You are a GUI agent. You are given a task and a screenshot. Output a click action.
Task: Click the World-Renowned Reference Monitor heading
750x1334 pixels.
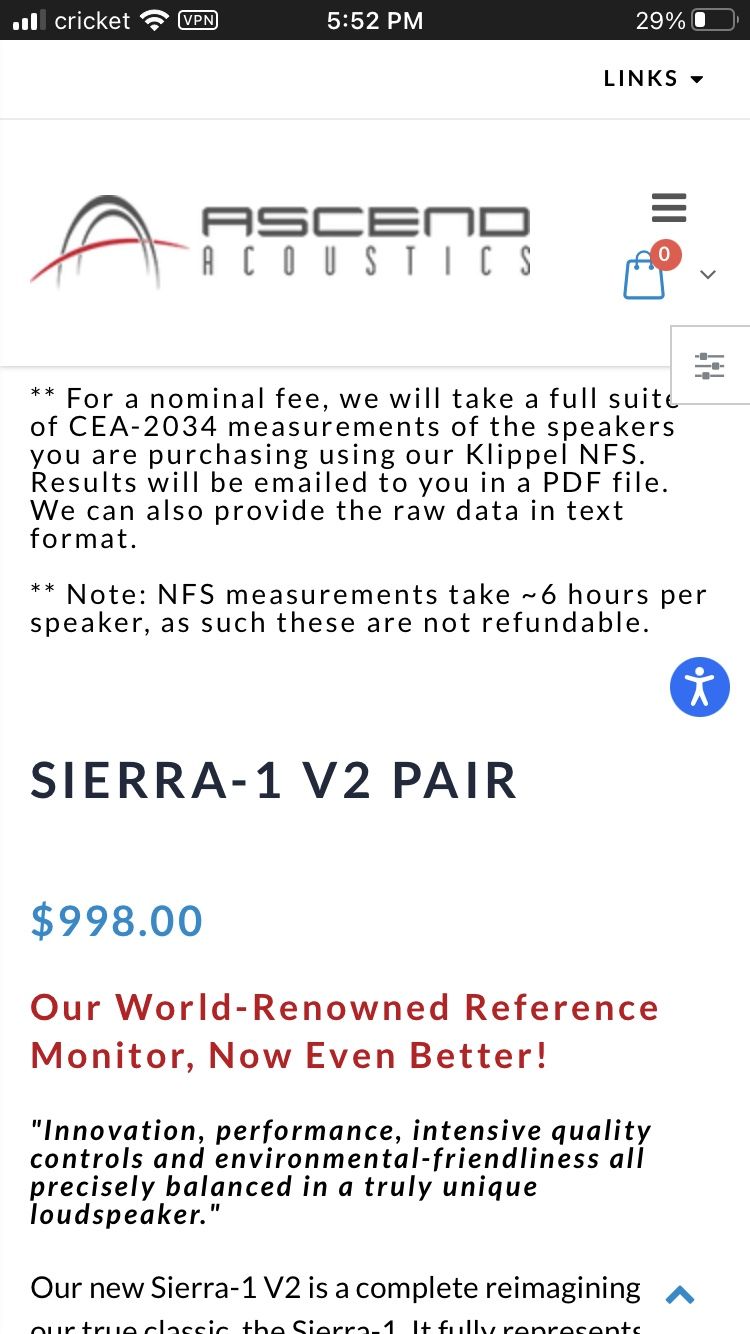(345, 1031)
